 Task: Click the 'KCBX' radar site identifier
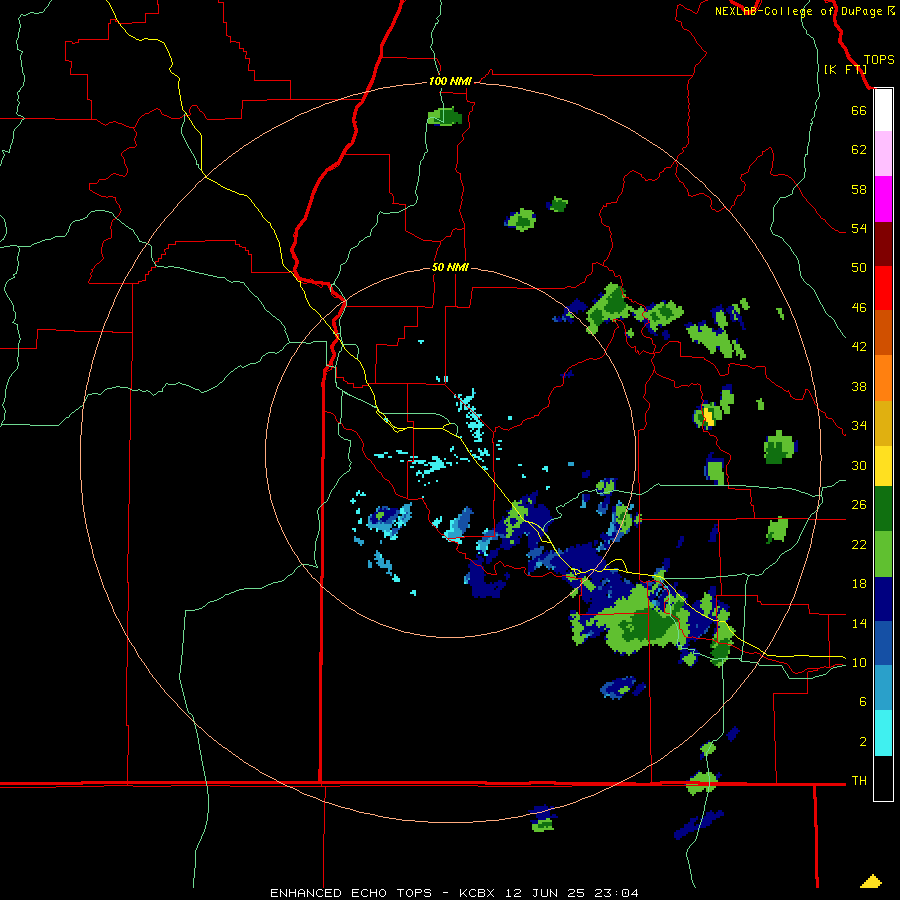tap(477, 893)
